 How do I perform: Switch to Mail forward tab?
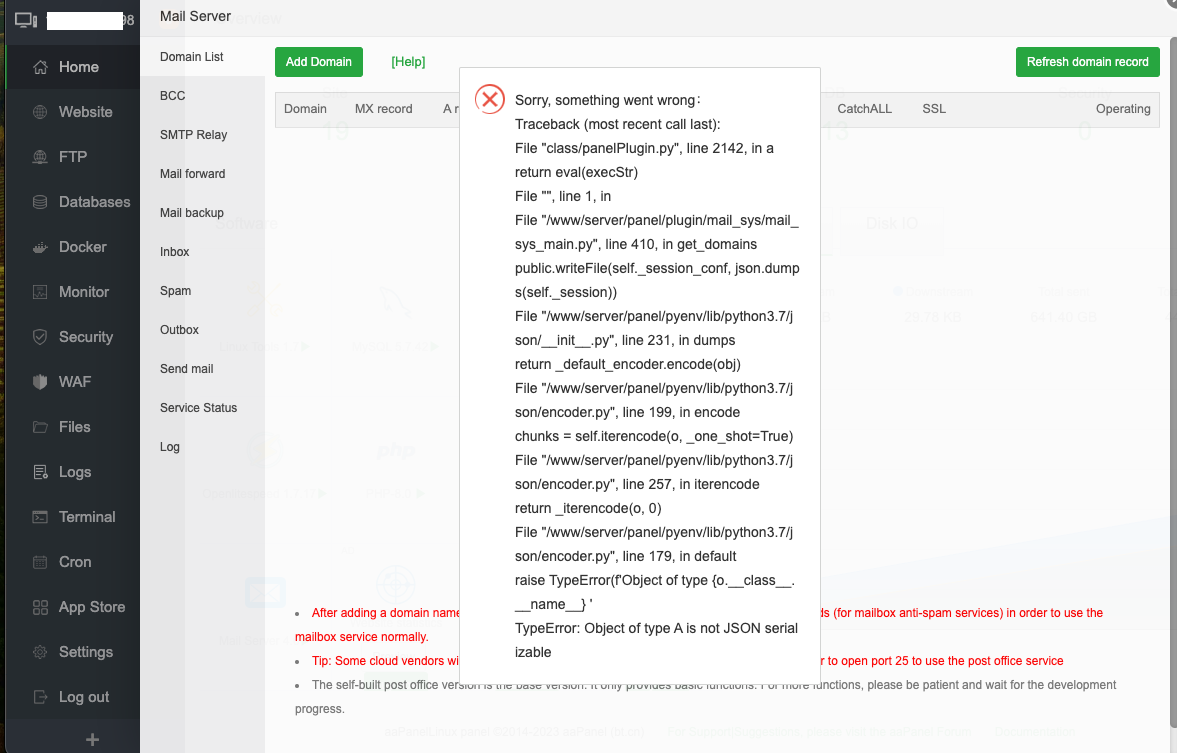click(192, 174)
